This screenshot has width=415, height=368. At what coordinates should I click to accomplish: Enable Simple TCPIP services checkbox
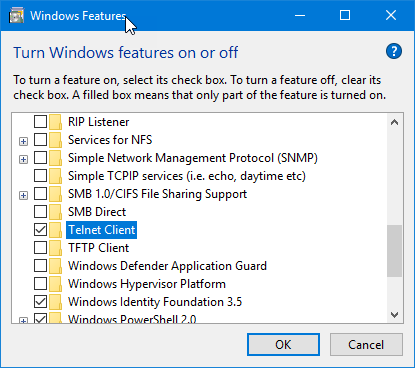coord(40,176)
